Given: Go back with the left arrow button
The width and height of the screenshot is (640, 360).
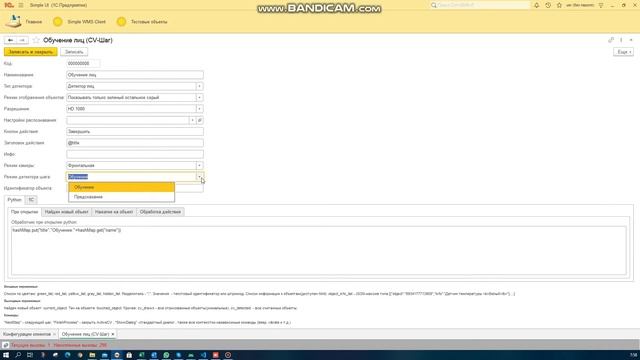Looking at the screenshot, I should point(10,40).
